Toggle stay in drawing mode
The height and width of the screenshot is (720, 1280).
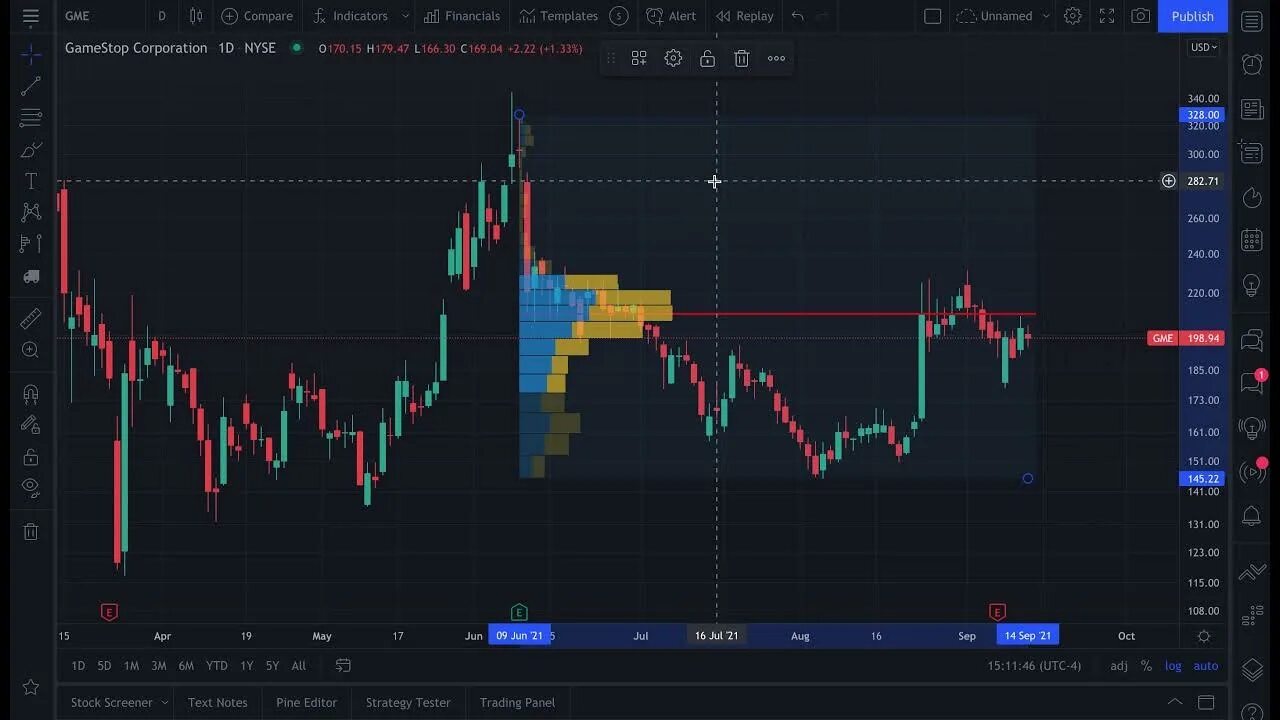pos(30,425)
